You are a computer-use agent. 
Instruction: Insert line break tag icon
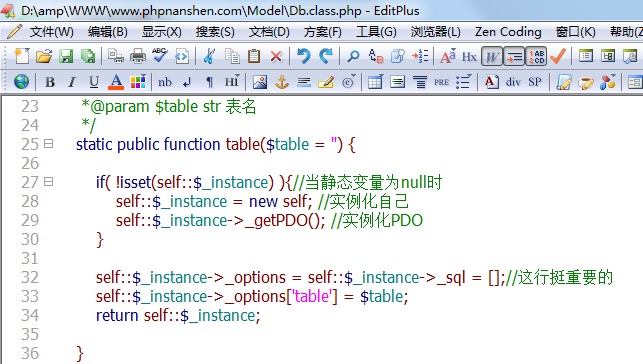pyautogui.click(x=187, y=82)
